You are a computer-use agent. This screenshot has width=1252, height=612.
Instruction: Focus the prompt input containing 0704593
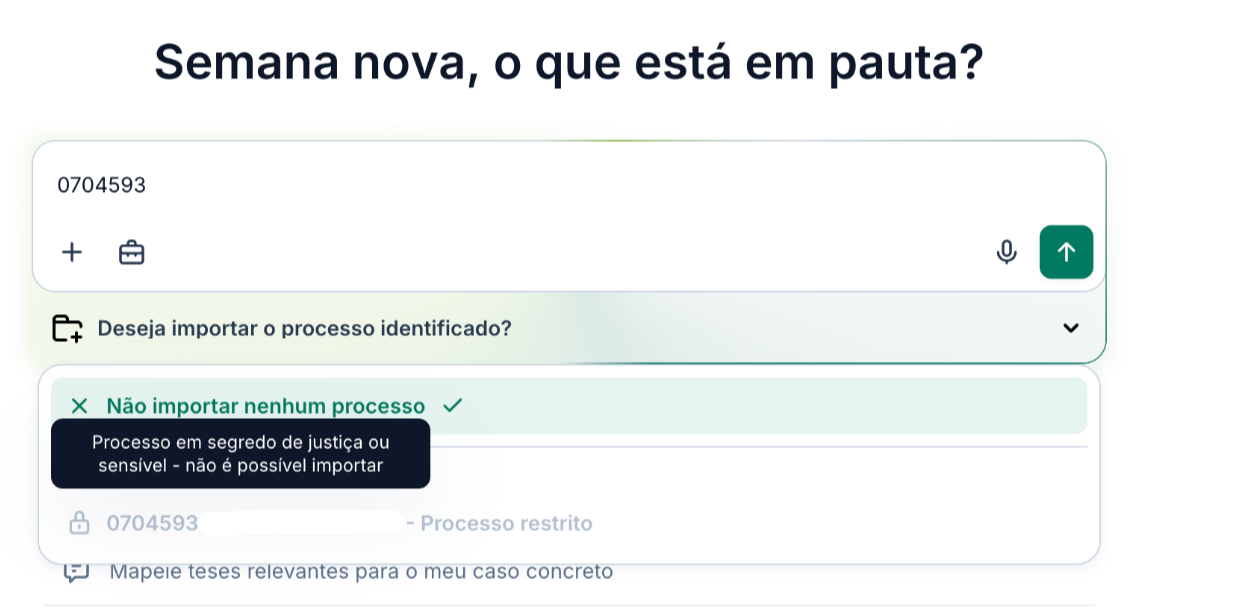pos(569,185)
